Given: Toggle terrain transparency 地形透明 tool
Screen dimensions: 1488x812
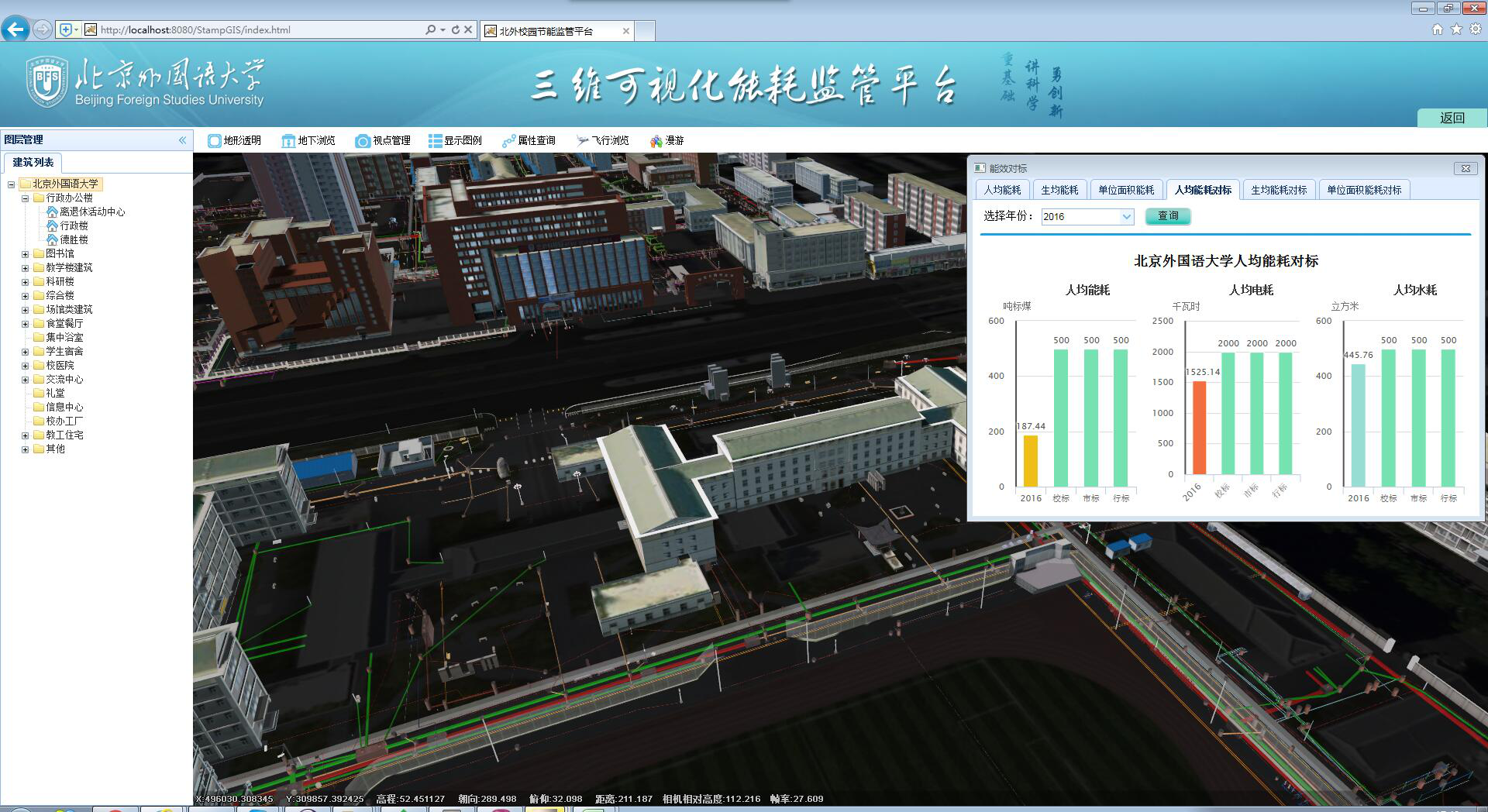Looking at the screenshot, I should coord(234,140).
